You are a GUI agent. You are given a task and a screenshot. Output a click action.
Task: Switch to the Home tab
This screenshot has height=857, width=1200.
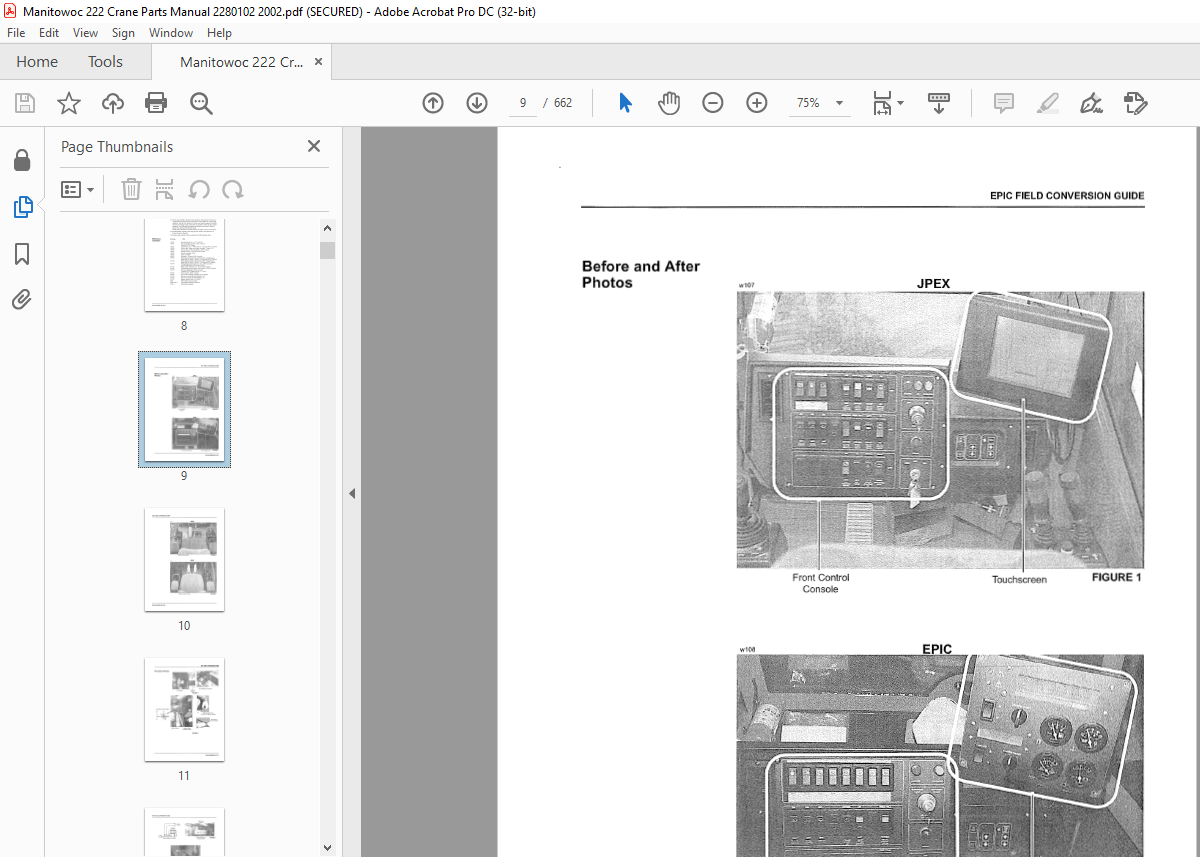click(x=37, y=62)
